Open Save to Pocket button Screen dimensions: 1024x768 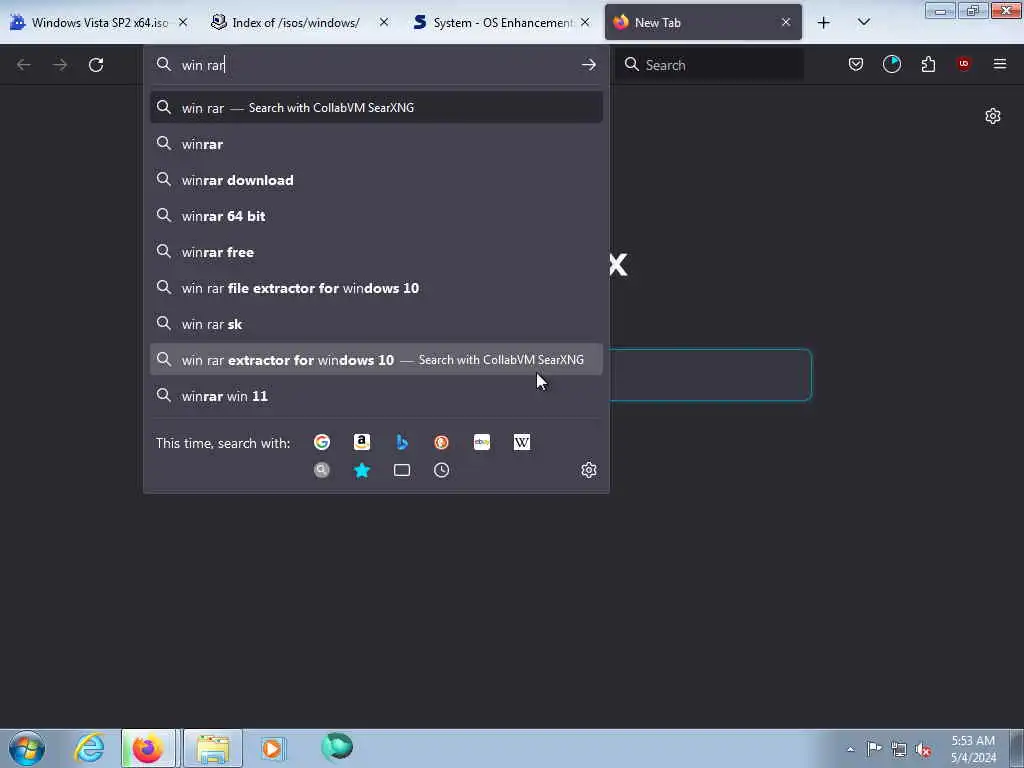(856, 64)
